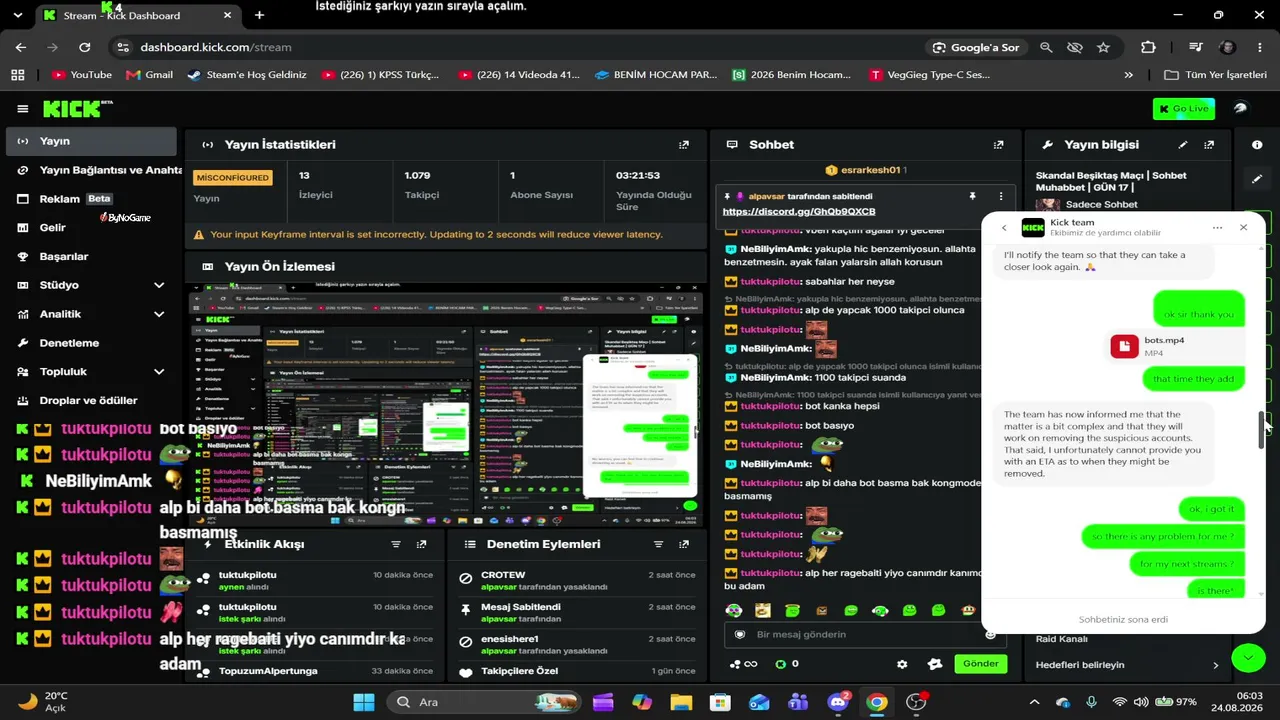Image resolution: width=1280 pixels, height=720 pixels.
Task: Open the YouTube bookmark
Action: point(81,75)
